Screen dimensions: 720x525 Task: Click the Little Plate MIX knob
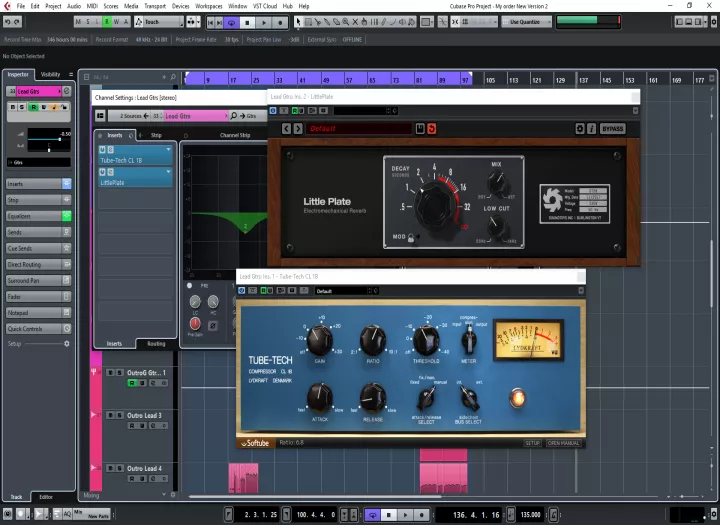tap(496, 182)
